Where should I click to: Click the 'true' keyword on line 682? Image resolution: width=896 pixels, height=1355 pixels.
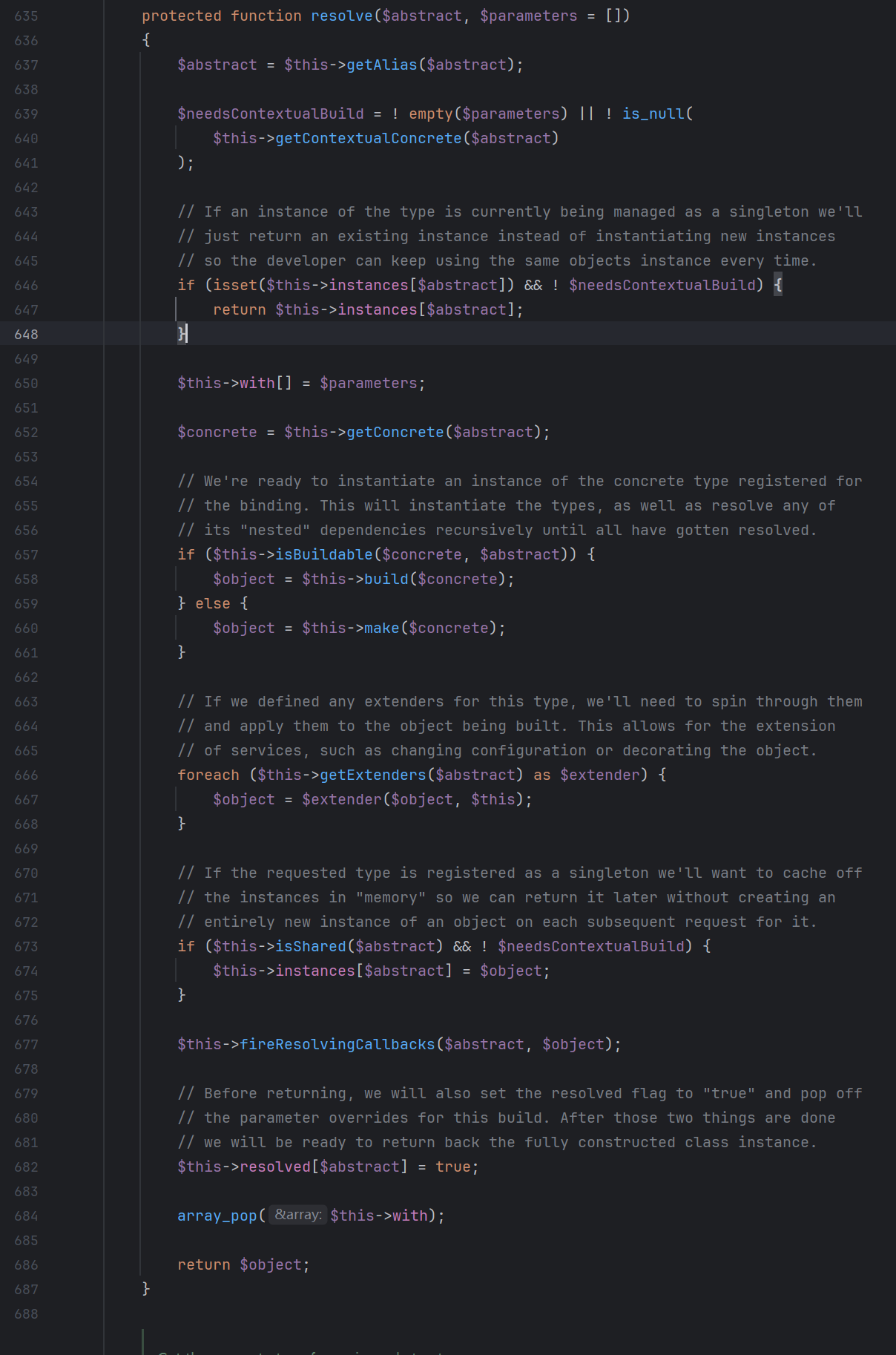tap(452, 1167)
